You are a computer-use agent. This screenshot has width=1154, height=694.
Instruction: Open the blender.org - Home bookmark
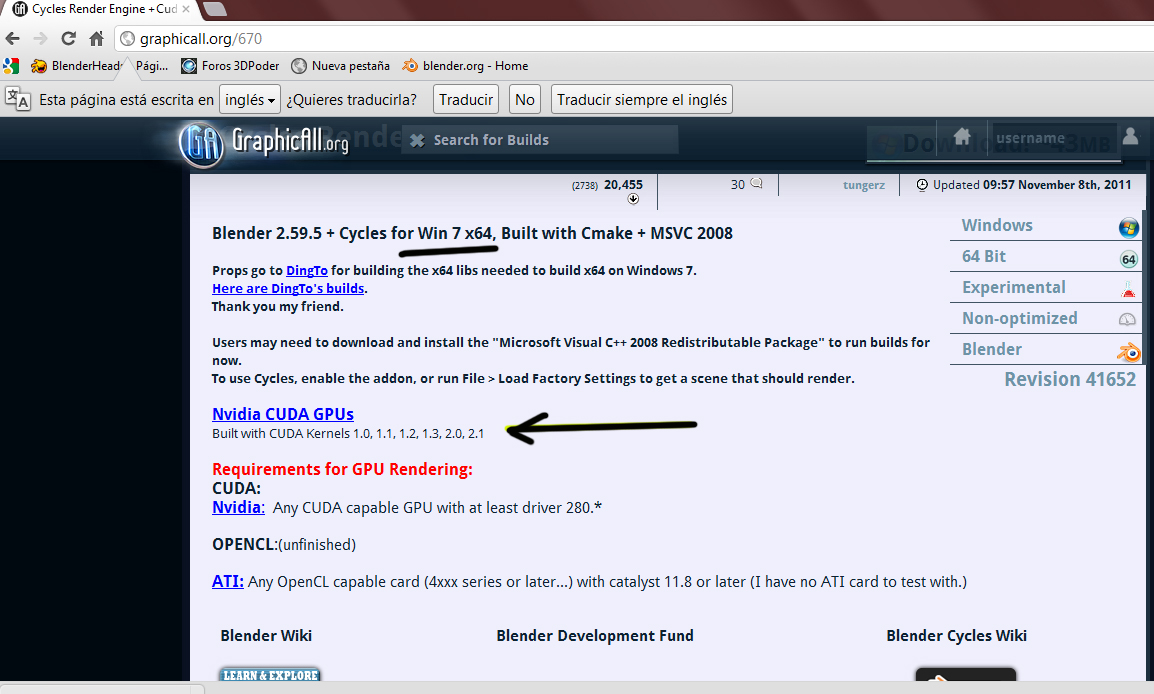pyautogui.click(x=465, y=65)
